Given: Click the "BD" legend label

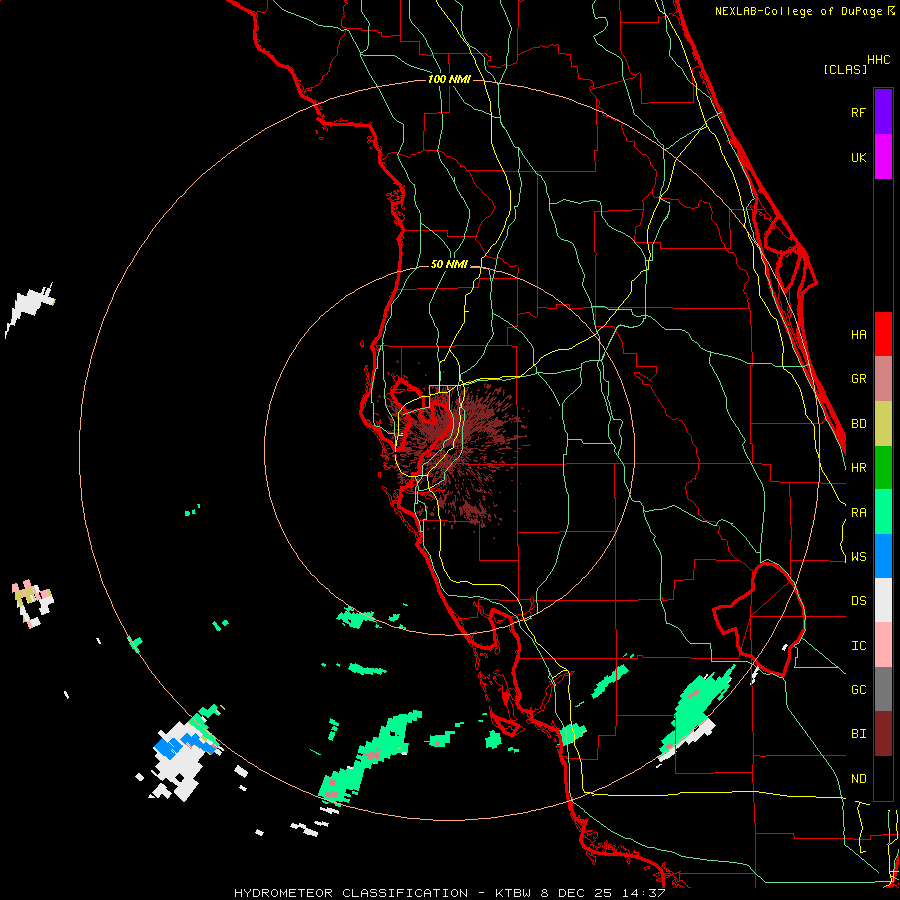Looking at the screenshot, I should coord(858,424).
